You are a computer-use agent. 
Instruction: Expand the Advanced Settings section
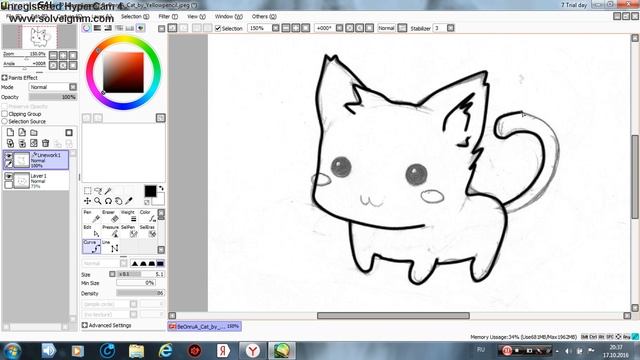coord(85,325)
